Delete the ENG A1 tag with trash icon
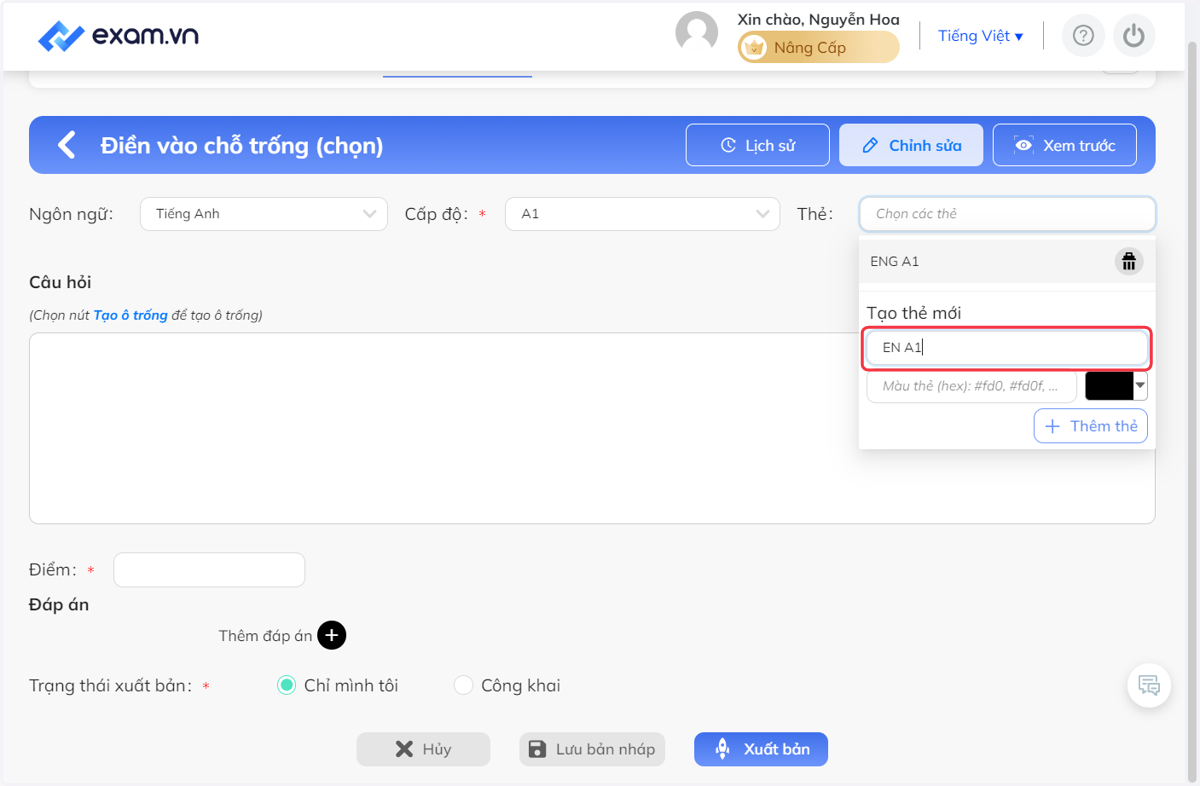Screen dimensions: 1200x786 (1128, 262)
